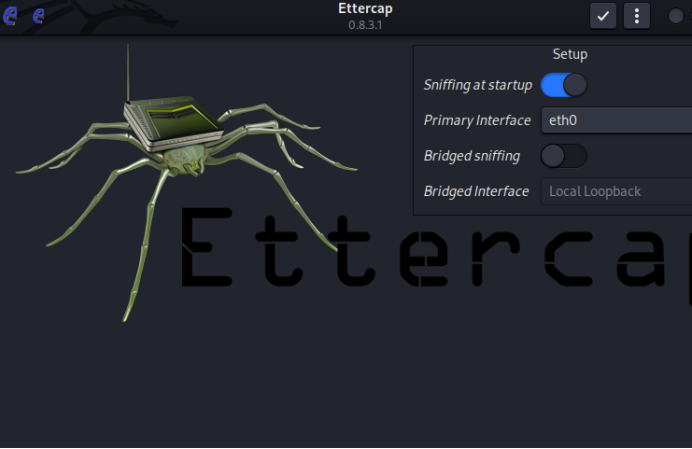The width and height of the screenshot is (692, 449).
Task: Click the second blue Ettercap icon in the top bar
Action: [39, 15]
